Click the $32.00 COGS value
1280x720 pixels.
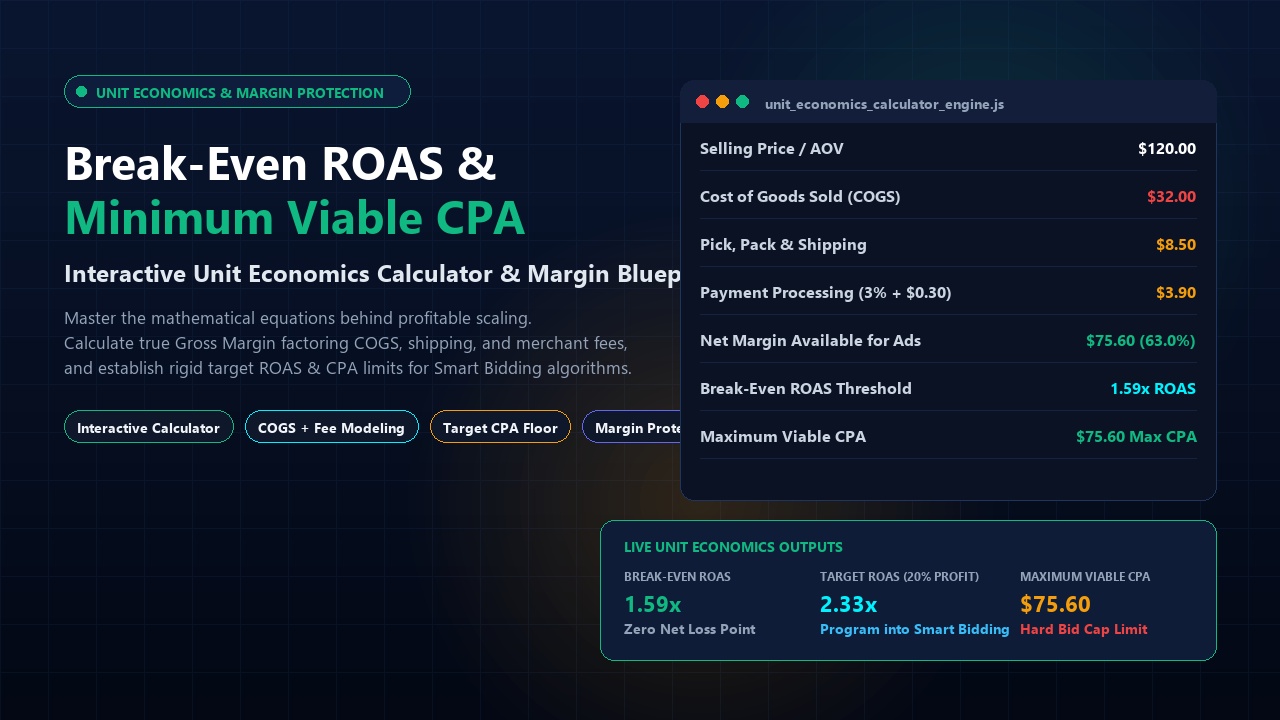[x=1171, y=197]
